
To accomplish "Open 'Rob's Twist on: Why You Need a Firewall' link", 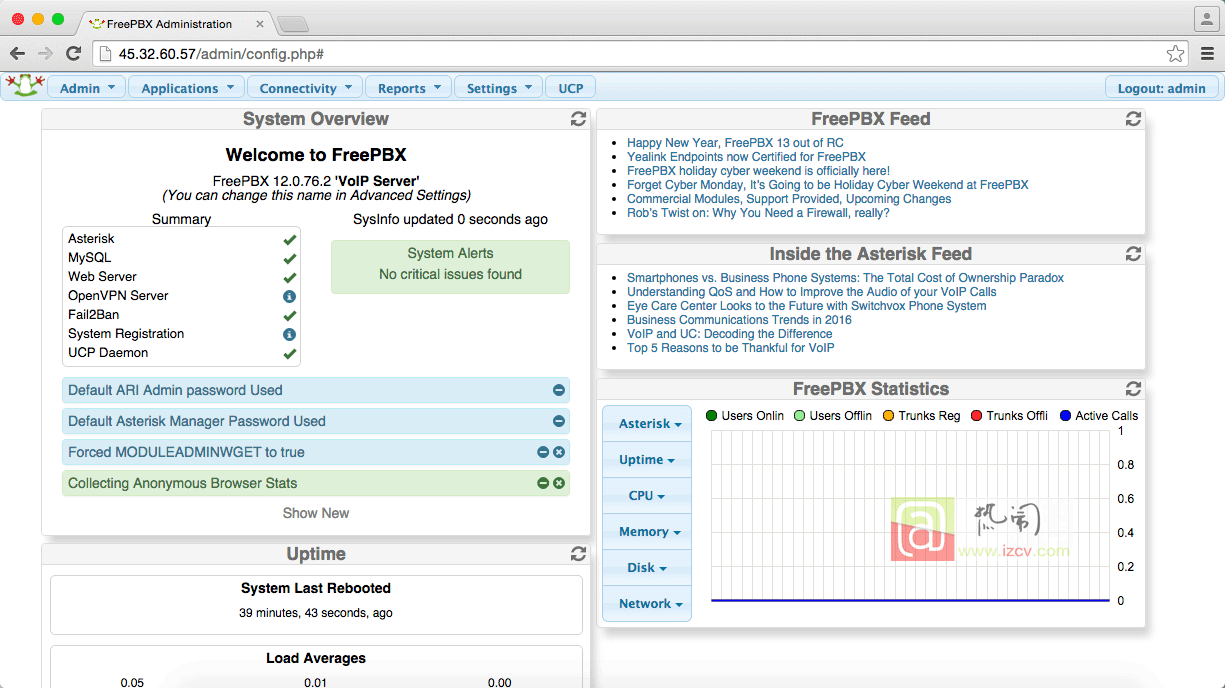I will [758, 213].
